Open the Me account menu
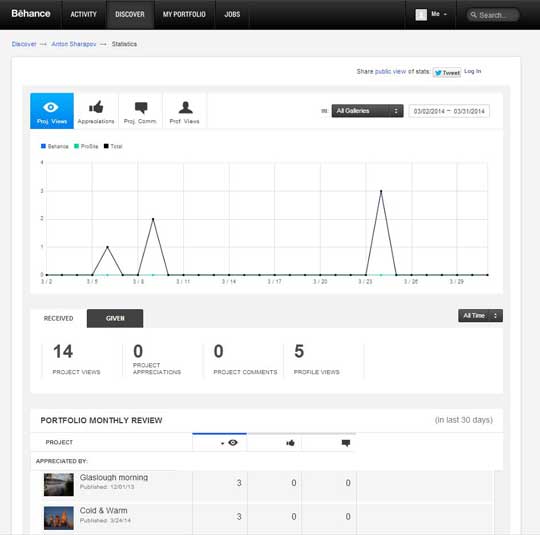Viewport: 540px width, 535px height. [x=431, y=14]
